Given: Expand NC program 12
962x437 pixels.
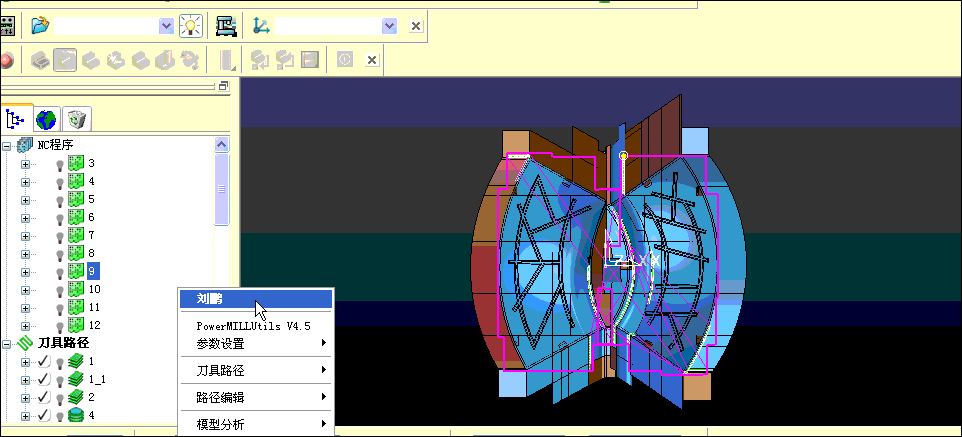Looking at the screenshot, I should pyautogui.click(x=25, y=326).
